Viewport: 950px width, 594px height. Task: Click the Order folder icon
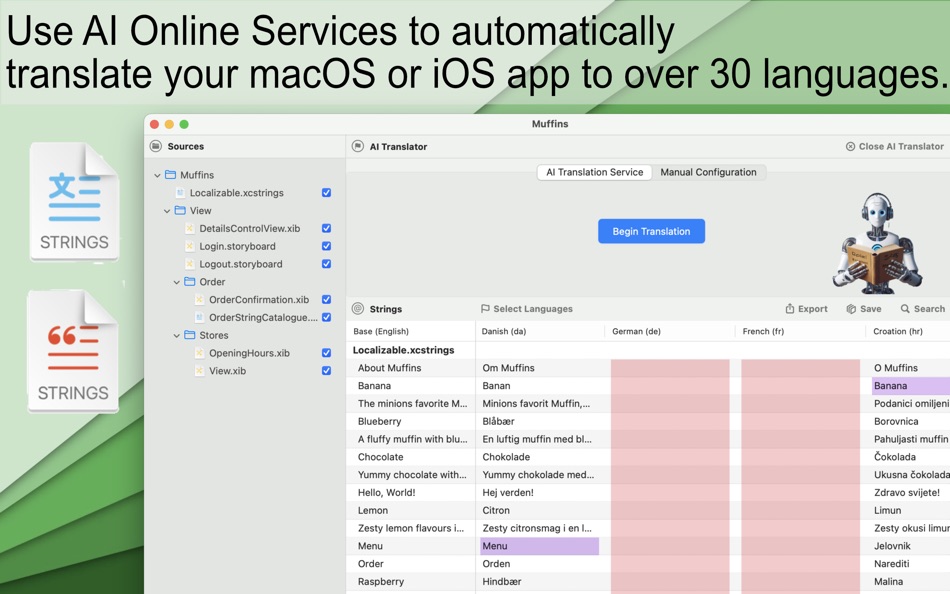point(190,281)
